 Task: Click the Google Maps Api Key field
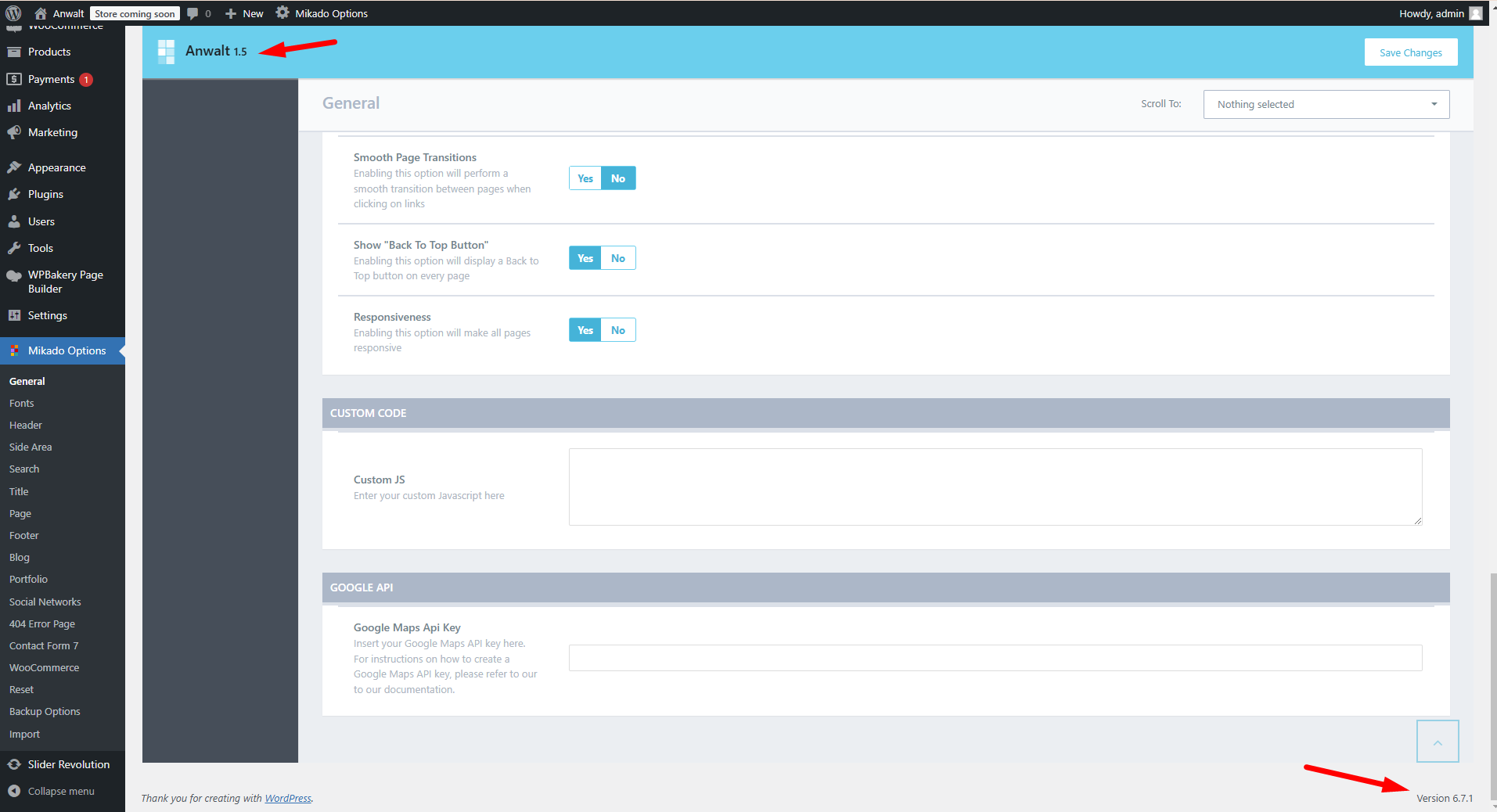(x=995, y=658)
